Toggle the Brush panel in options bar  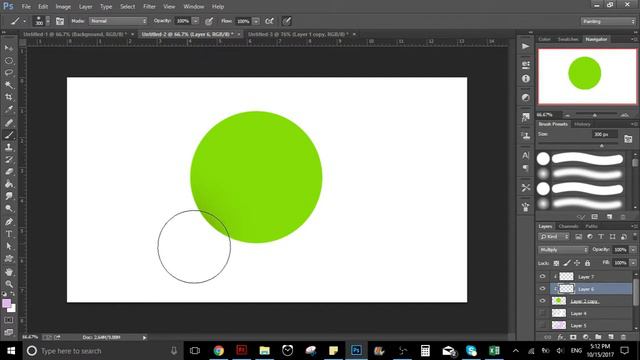[x=60, y=21]
